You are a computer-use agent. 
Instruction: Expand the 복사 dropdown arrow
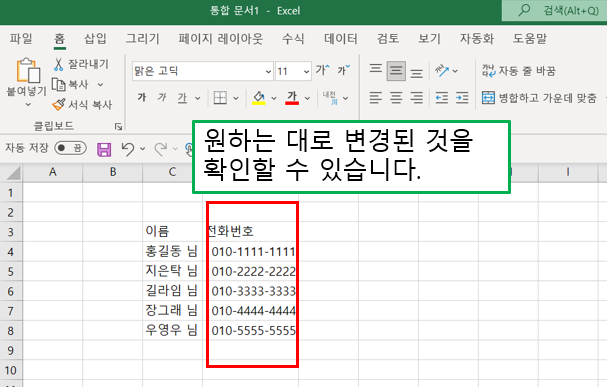coord(100,84)
